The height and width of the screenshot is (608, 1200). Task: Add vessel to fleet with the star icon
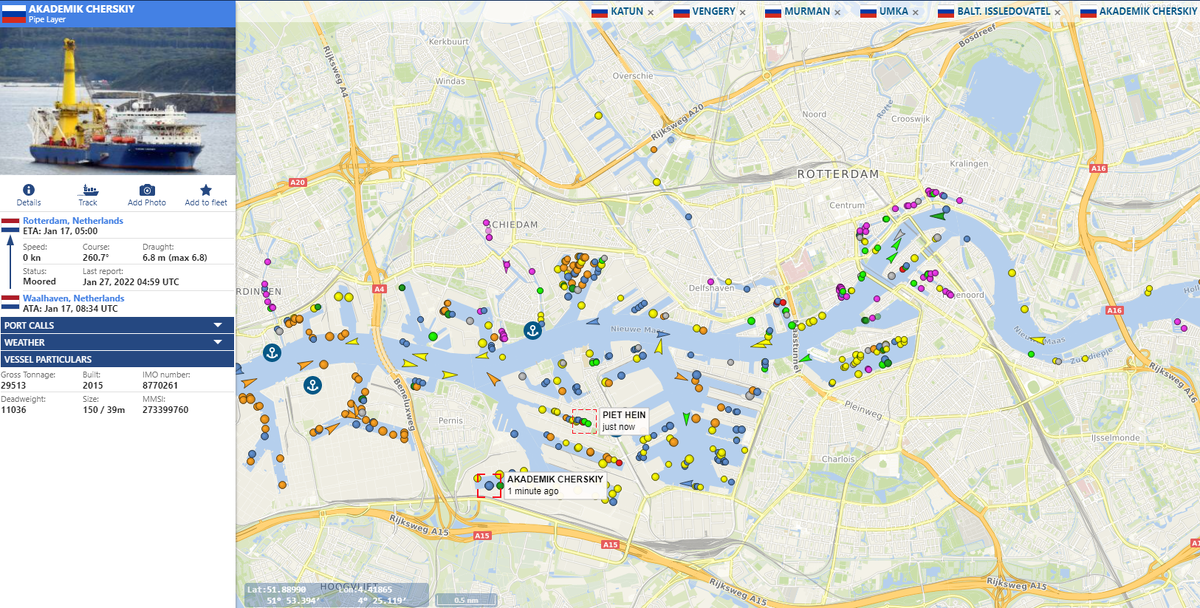(x=206, y=189)
